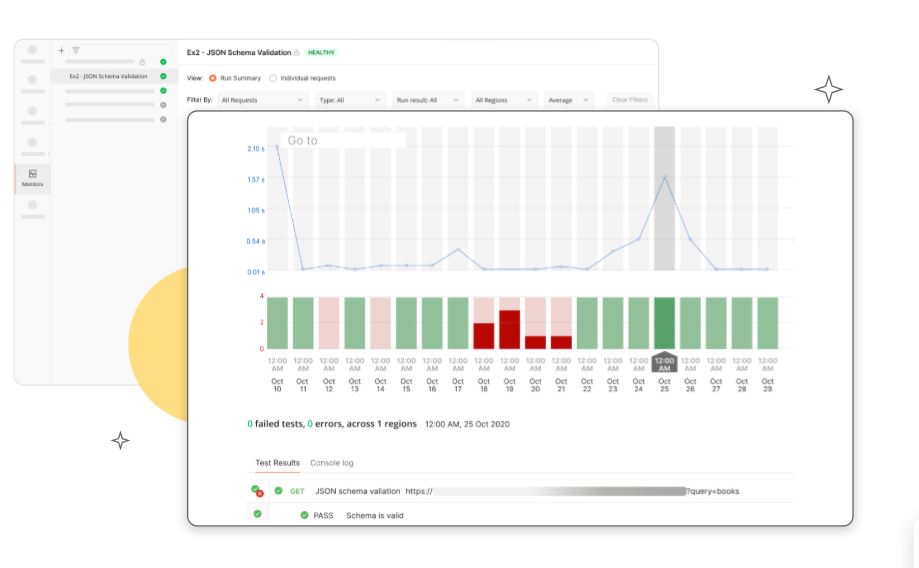919x568 pixels.
Task: Click the Oct 19 red failed-tests bar
Action: point(509,329)
